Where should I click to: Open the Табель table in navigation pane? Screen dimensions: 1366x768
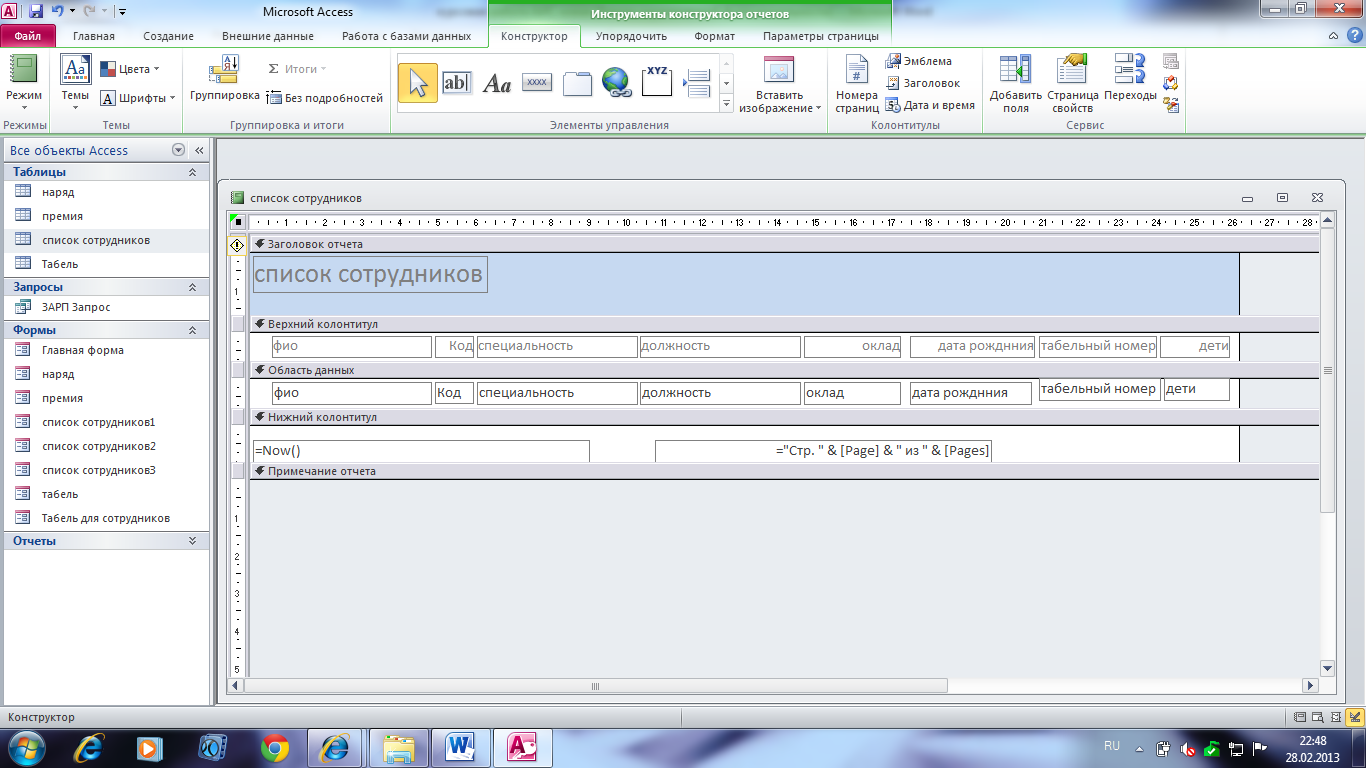(x=107, y=264)
